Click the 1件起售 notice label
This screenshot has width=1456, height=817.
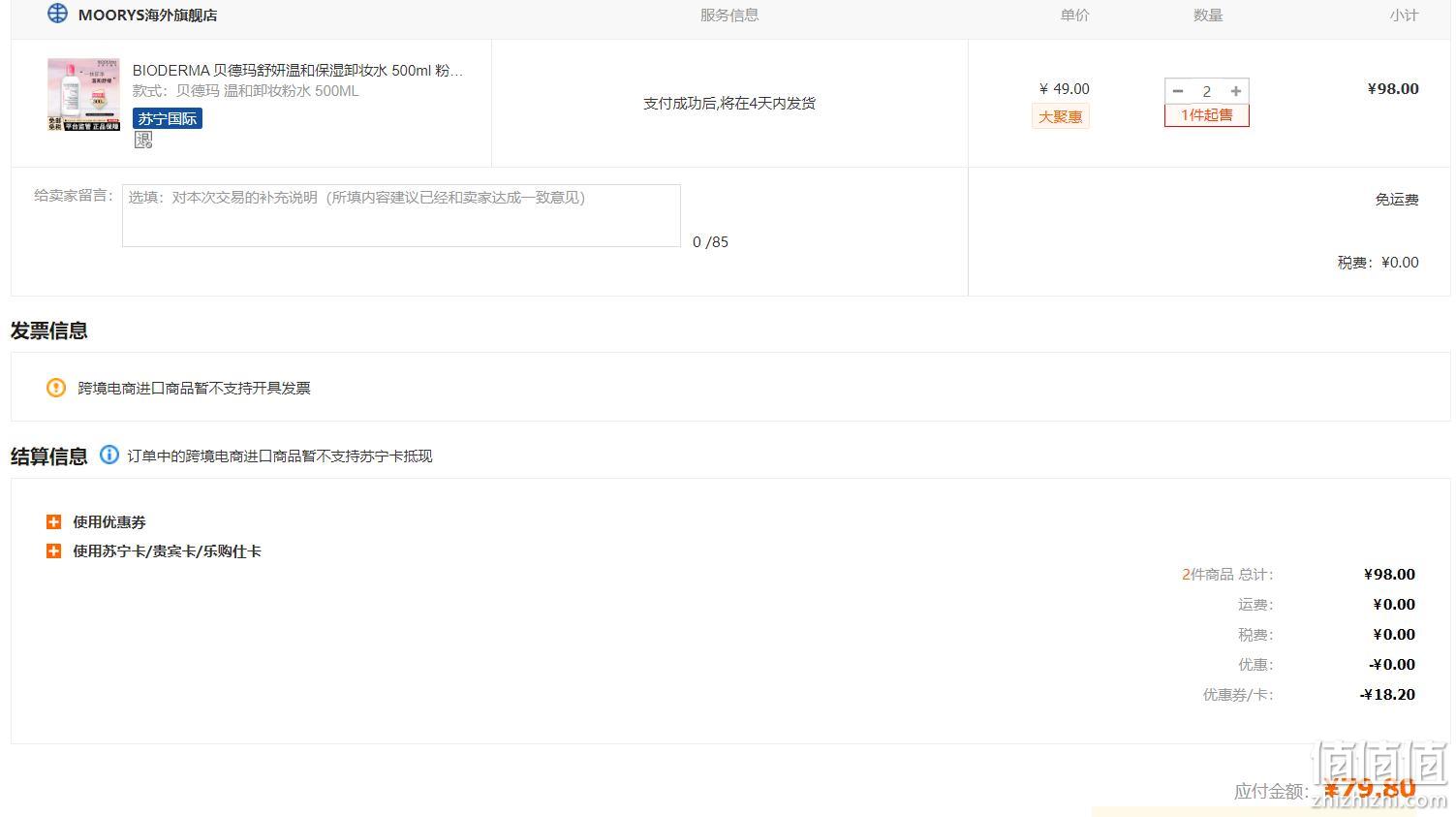[1207, 115]
